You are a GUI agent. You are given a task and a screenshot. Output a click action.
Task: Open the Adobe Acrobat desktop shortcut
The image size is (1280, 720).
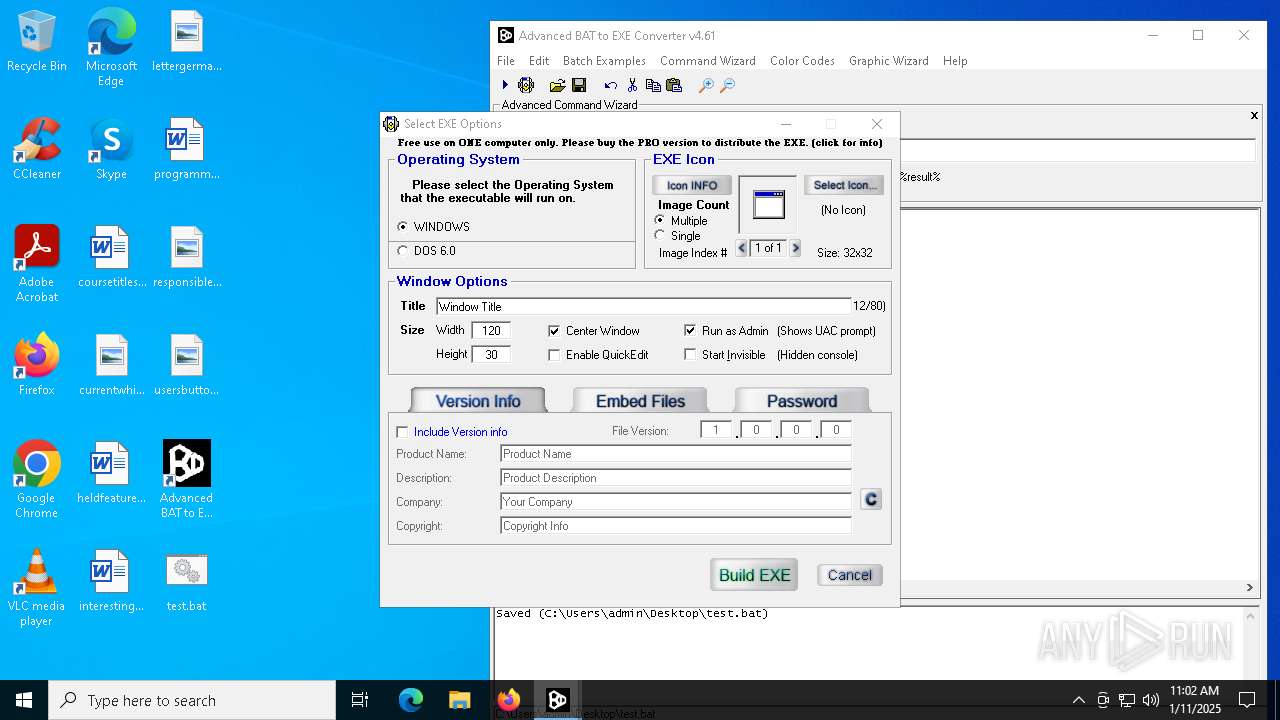point(37,264)
